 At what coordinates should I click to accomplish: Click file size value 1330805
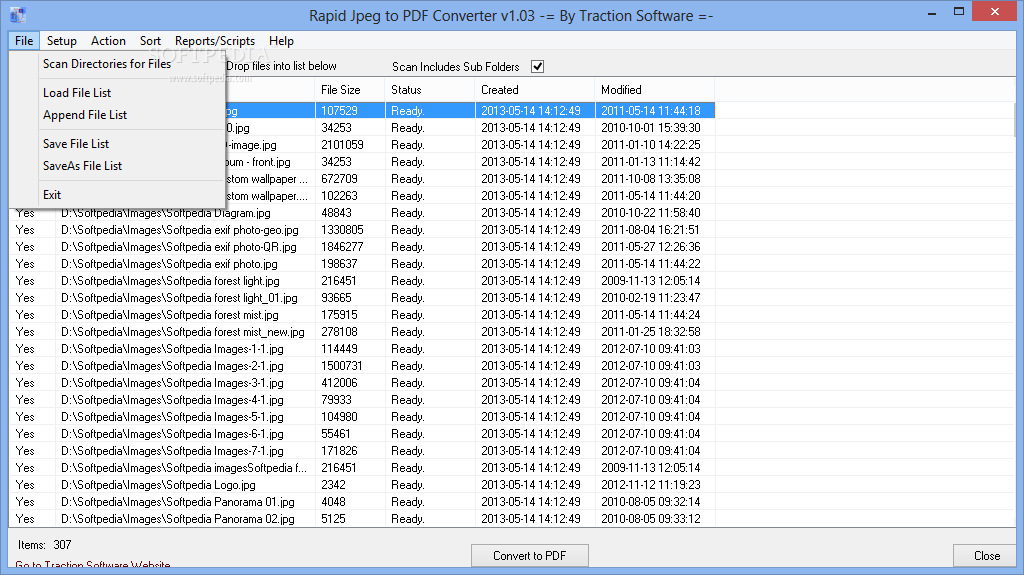pyautogui.click(x=342, y=230)
